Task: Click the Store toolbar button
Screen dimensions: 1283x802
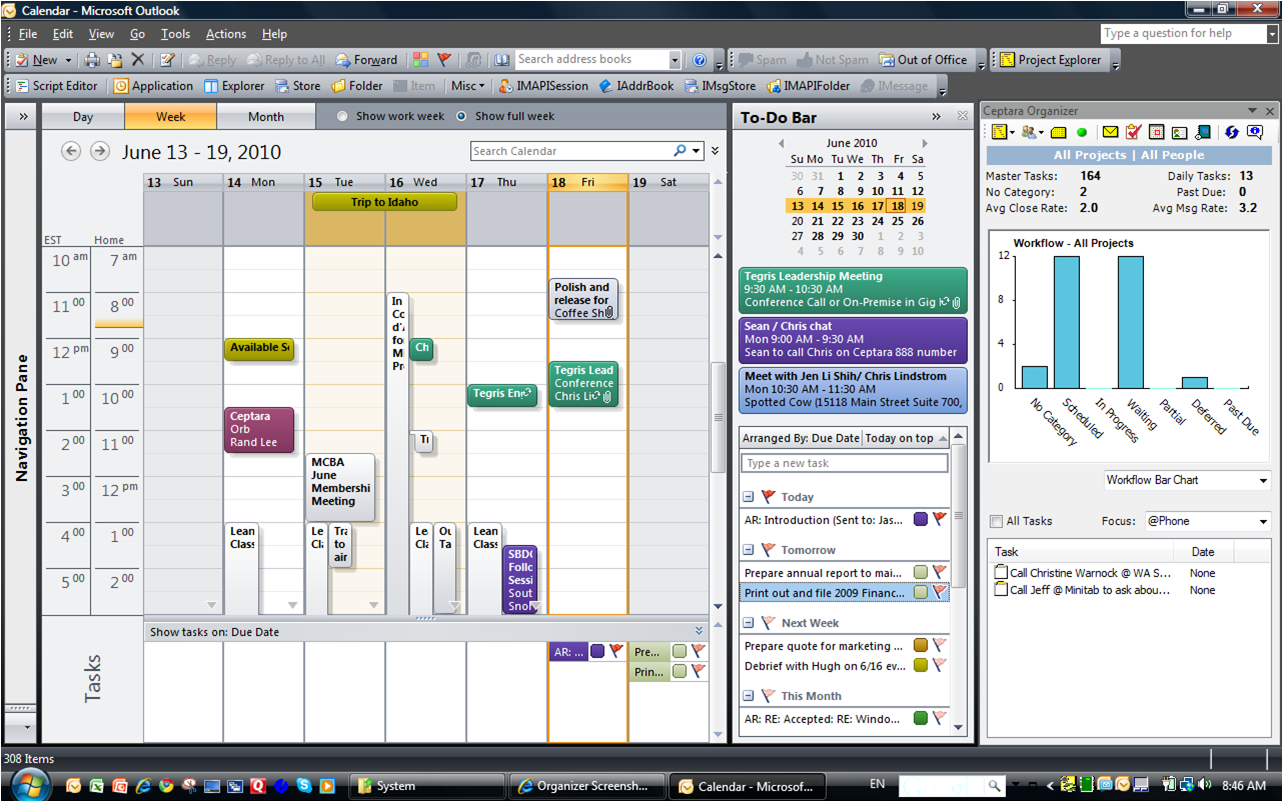Action: click(x=298, y=86)
